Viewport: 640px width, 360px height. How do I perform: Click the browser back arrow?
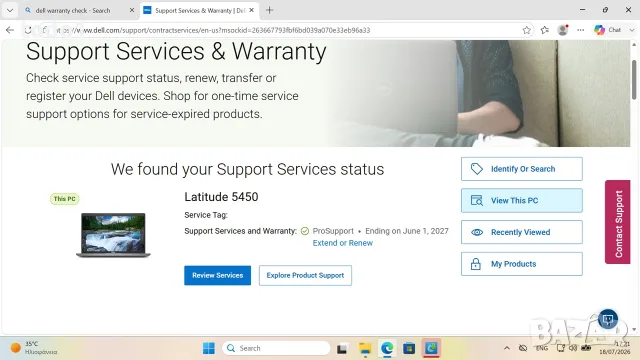click(x=10, y=30)
